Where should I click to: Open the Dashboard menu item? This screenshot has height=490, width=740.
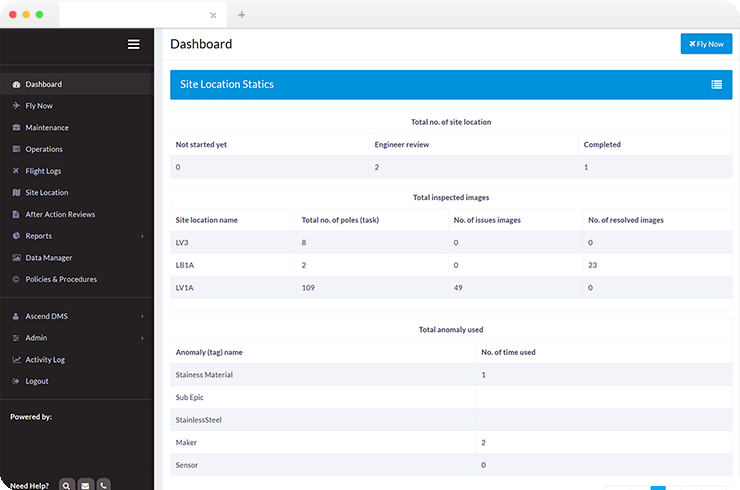tap(77, 84)
